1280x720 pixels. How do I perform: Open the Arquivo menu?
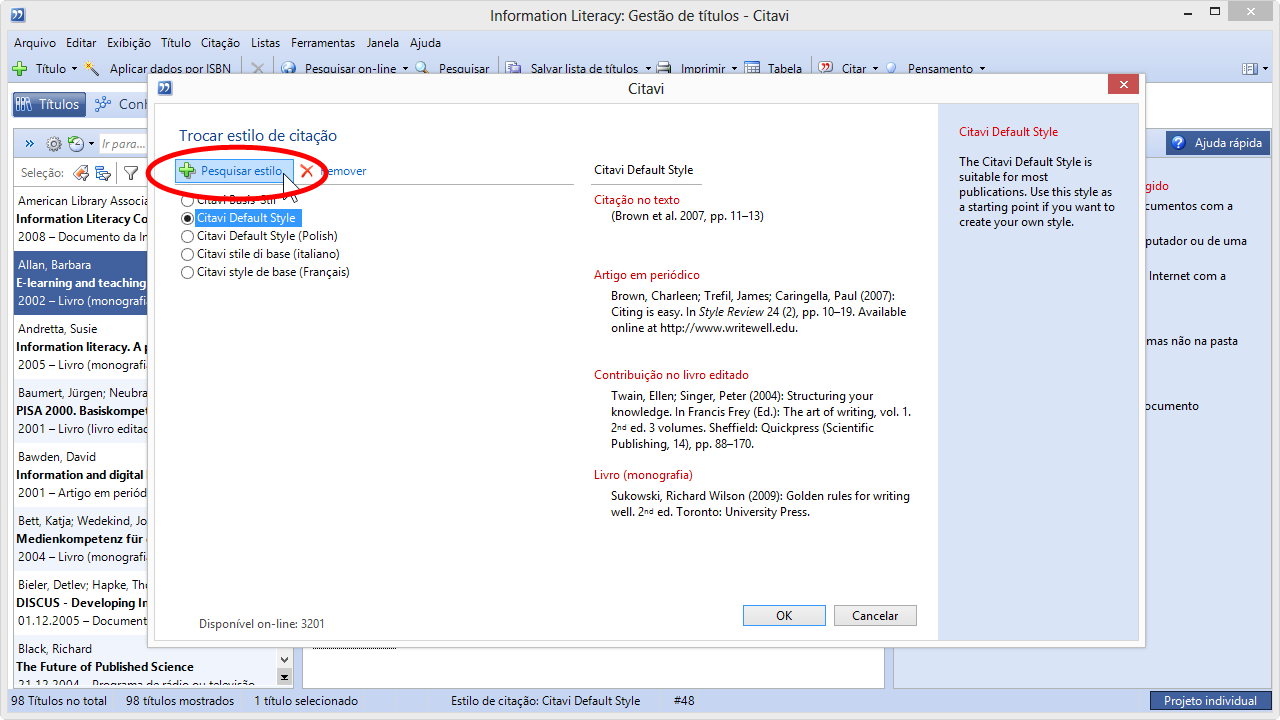tap(35, 43)
